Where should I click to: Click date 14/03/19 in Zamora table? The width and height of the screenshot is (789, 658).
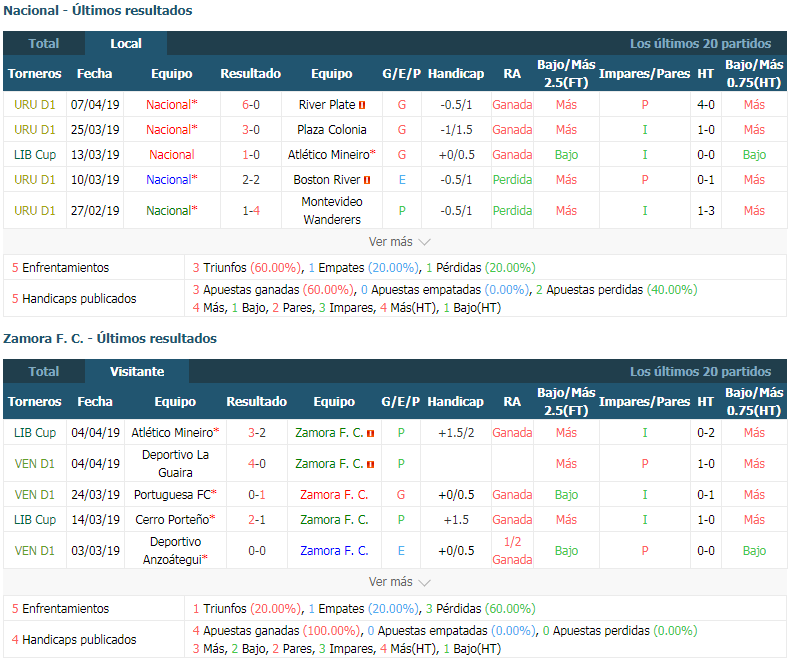pyautogui.click(x=95, y=520)
